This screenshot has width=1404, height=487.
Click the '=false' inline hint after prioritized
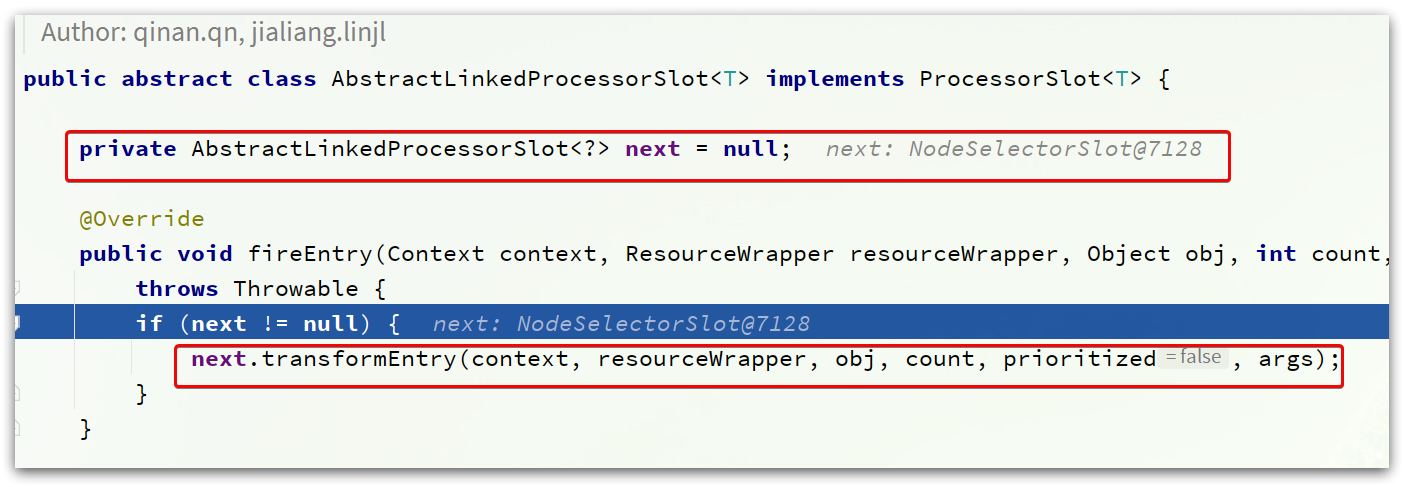coord(1192,358)
